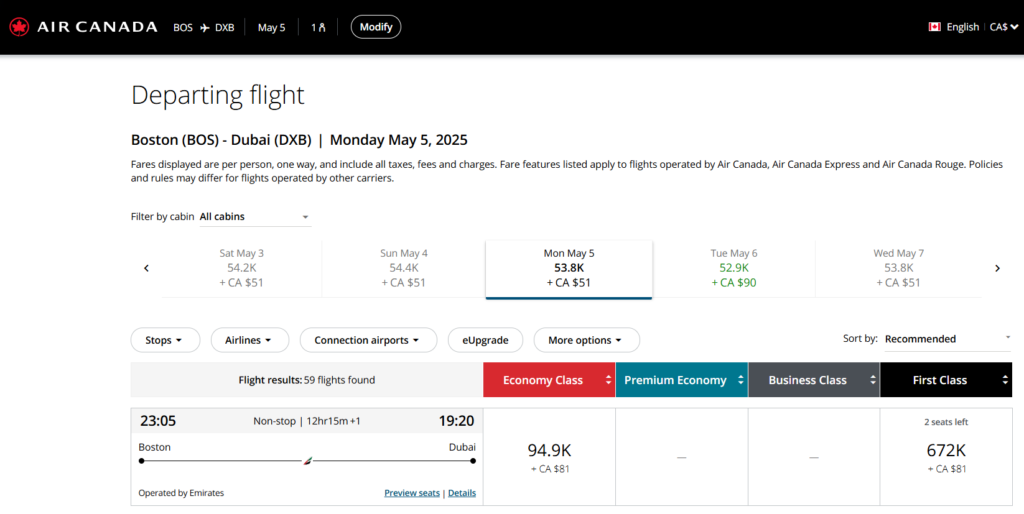Click the airplane icon between BOS and DXB

click(x=204, y=27)
